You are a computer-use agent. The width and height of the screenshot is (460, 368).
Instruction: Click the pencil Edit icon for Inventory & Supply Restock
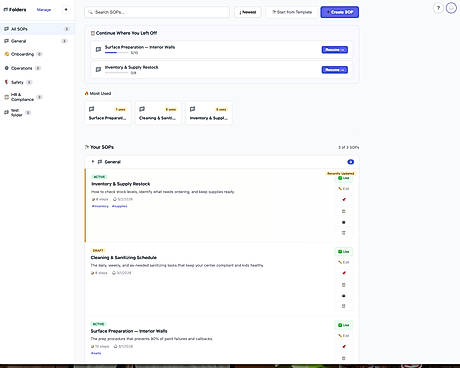[x=344, y=189]
